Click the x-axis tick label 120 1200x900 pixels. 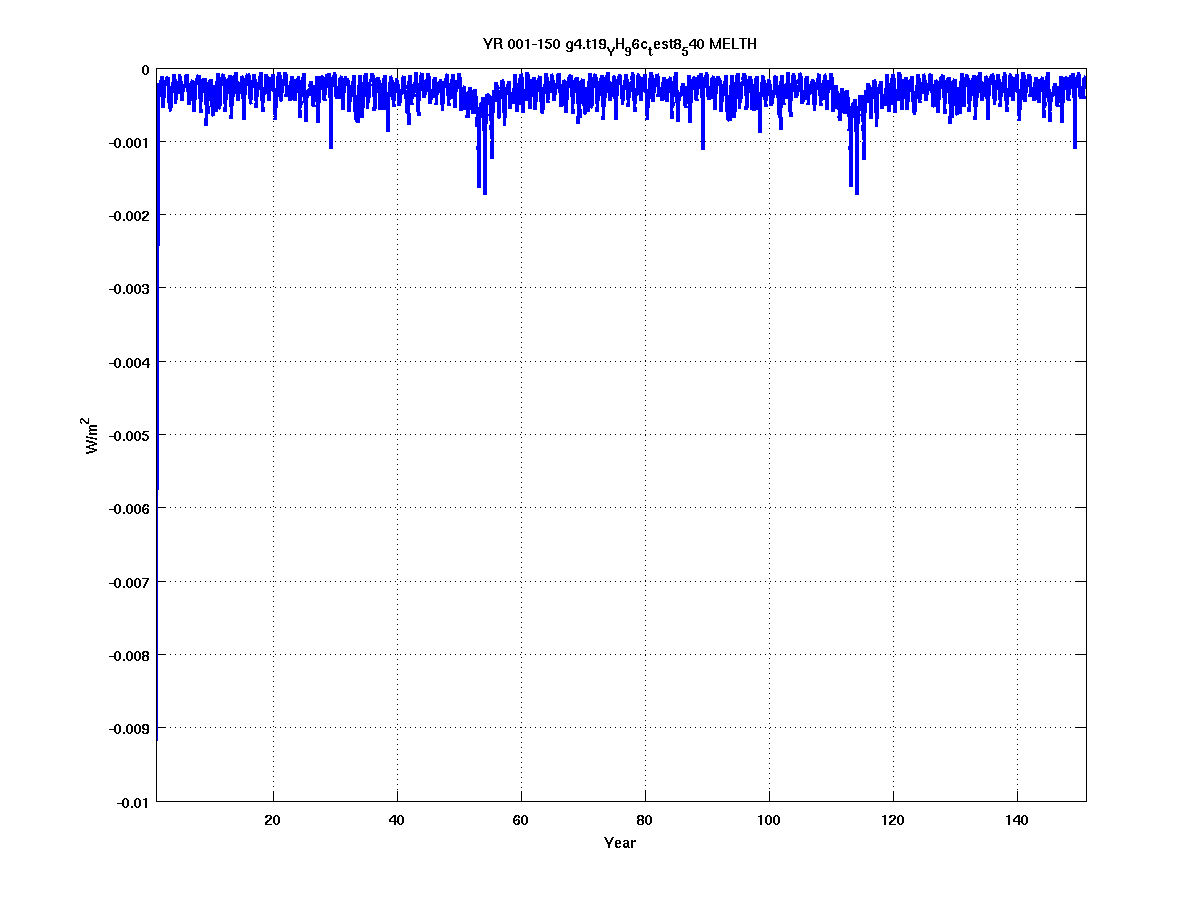[x=893, y=820]
